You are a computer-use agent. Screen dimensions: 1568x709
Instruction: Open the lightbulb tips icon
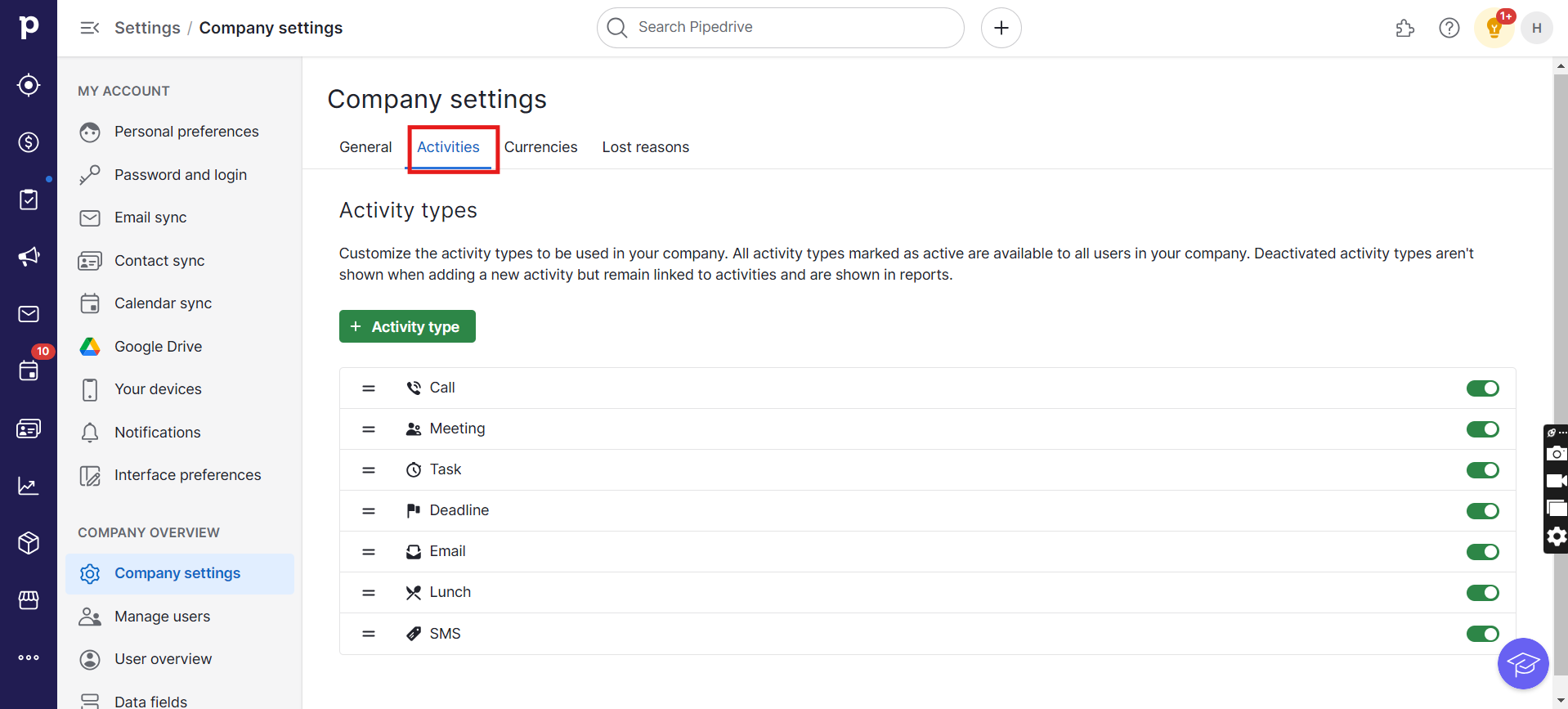pyautogui.click(x=1494, y=29)
